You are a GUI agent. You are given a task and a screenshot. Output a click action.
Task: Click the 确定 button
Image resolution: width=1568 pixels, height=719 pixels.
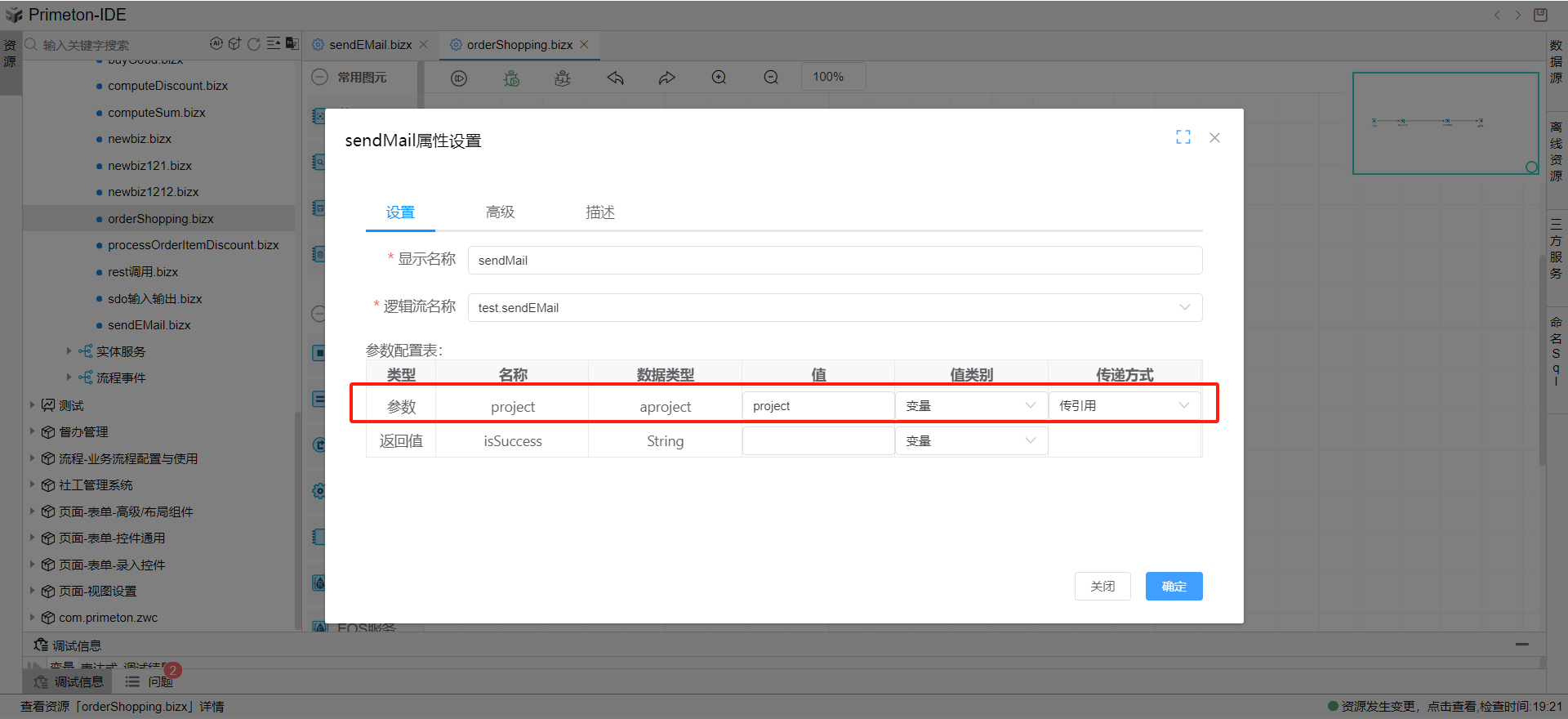(x=1174, y=586)
